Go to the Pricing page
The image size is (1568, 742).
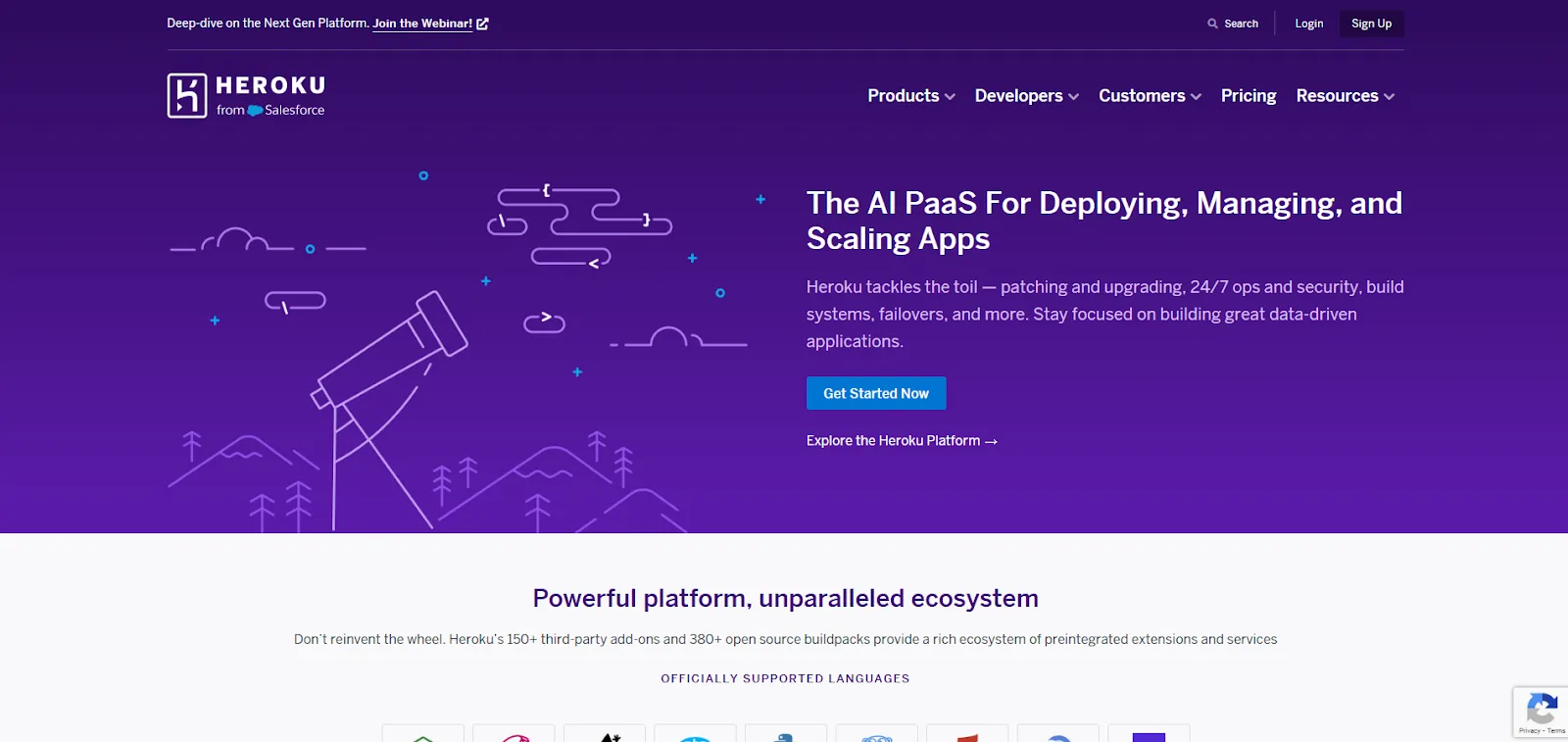pyautogui.click(x=1249, y=95)
